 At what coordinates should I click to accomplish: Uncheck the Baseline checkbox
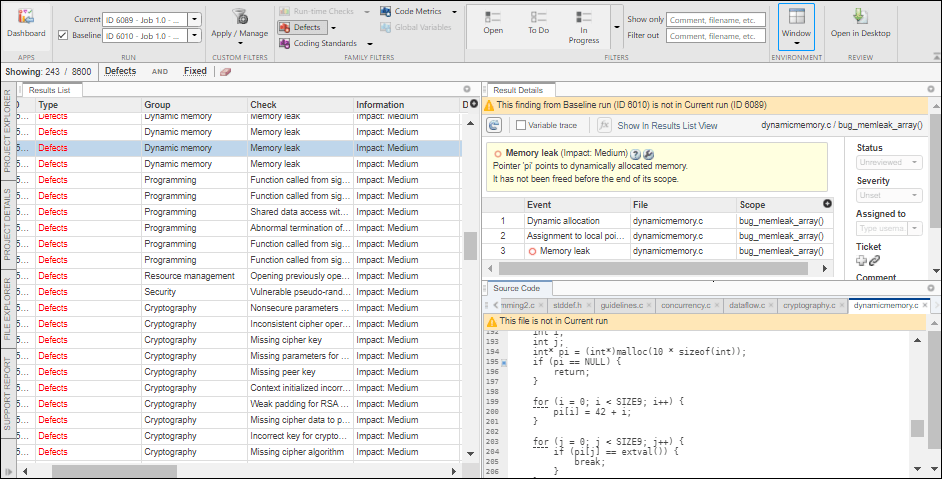tap(64, 36)
